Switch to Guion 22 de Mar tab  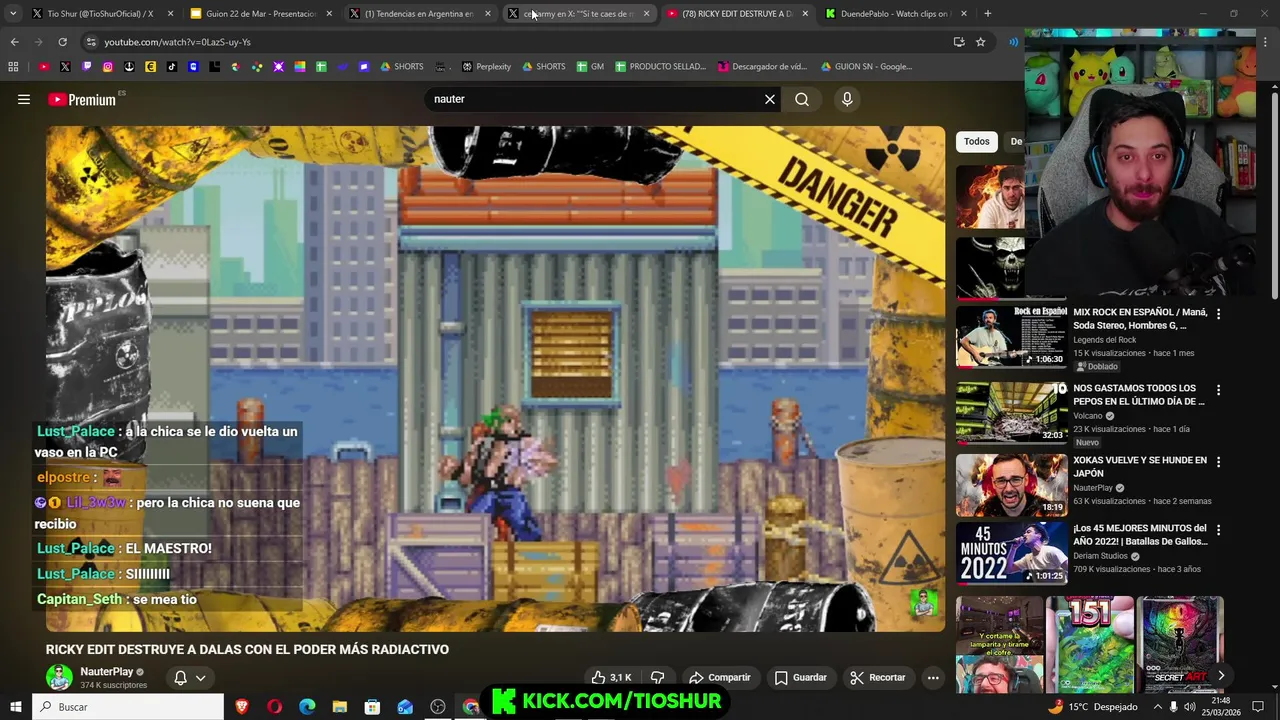(x=260, y=14)
